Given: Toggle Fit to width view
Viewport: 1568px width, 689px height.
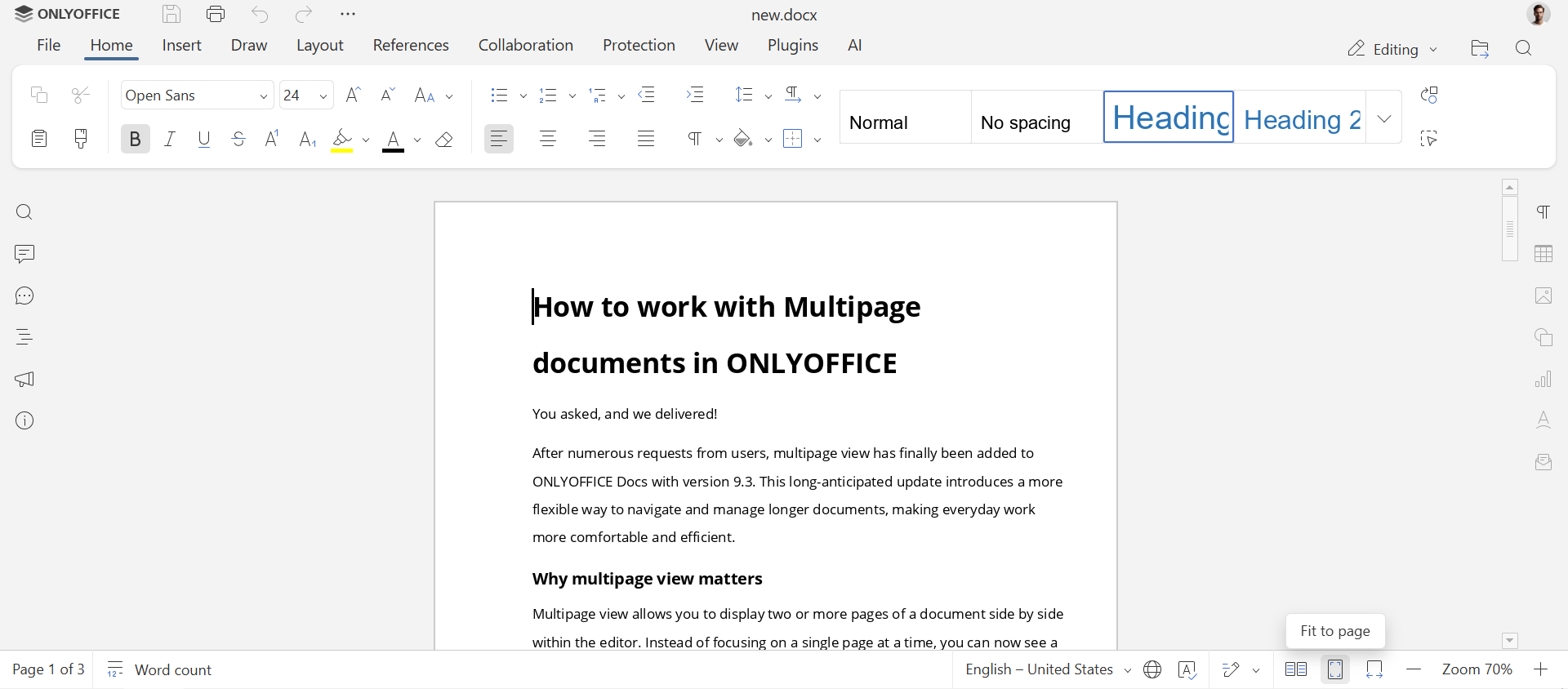Looking at the screenshot, I should click(1374, 669).
